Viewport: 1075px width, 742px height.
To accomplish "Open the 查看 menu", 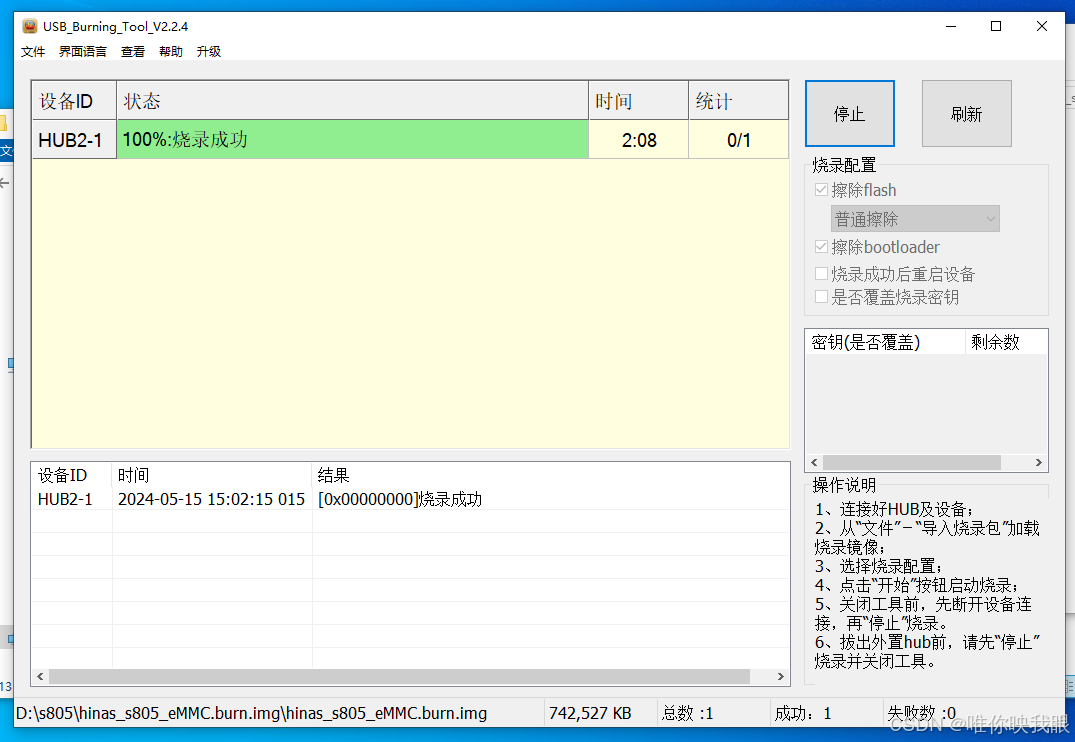I will pos(133,51).
